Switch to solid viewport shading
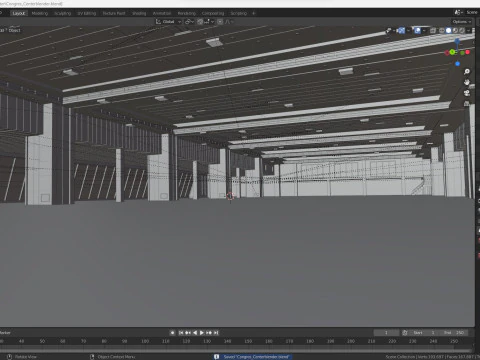Image resolution: width=480 pixels, height=360 pixels. click(449, 31)
